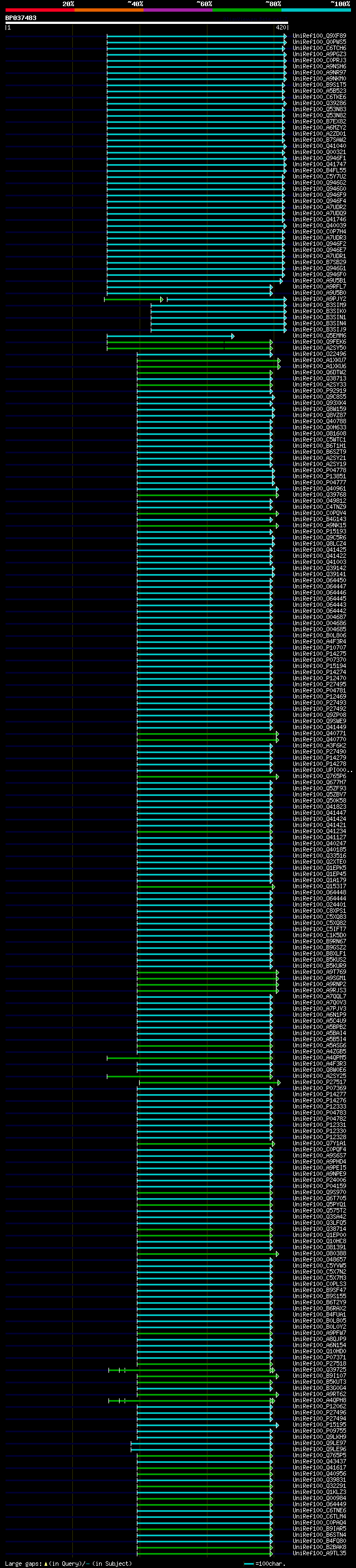Viewport: 356px width, 1568px height.
Task: Open hit UniRef100_P12470
Action: pyautogui.click(x=319, y=679)
